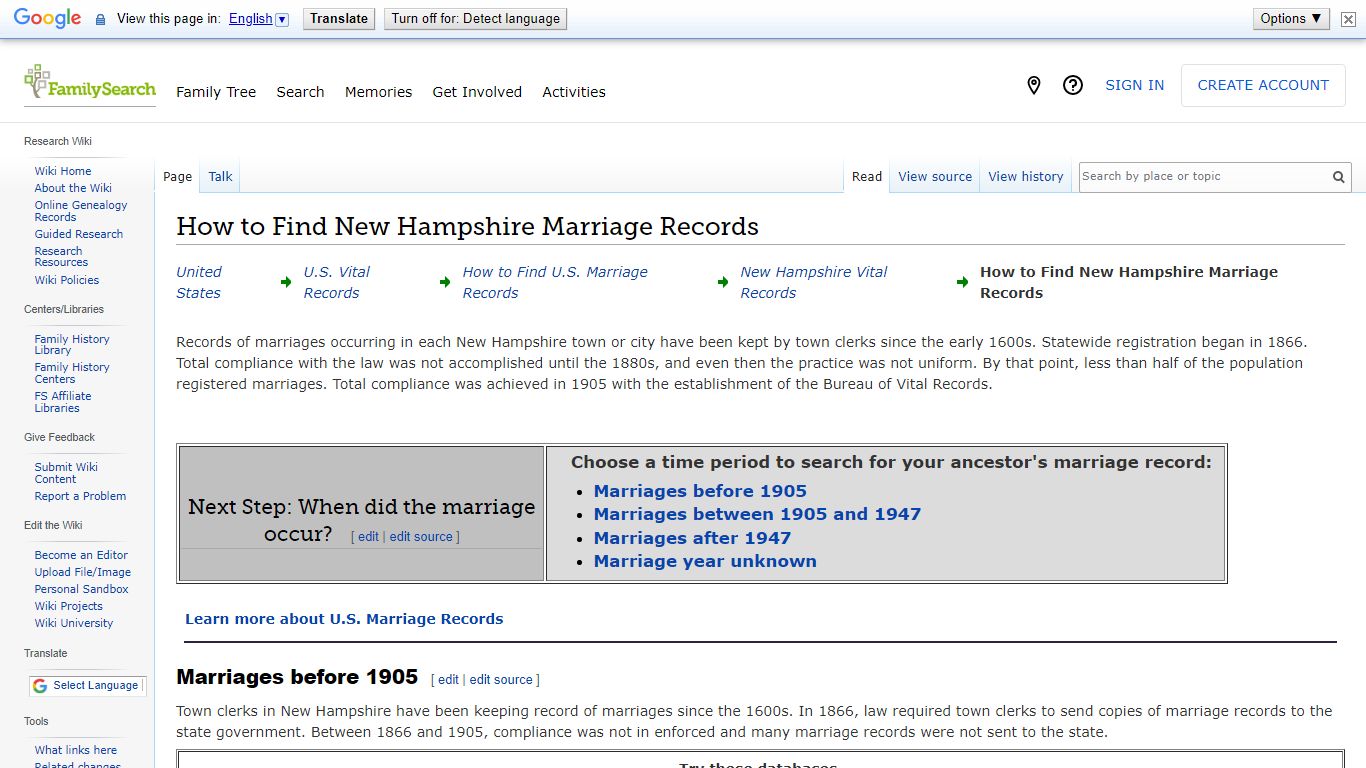Click the green arrow before U.S. Vital Records
The width and height of the screenshot is (1366, 768).
click(286, 282)
